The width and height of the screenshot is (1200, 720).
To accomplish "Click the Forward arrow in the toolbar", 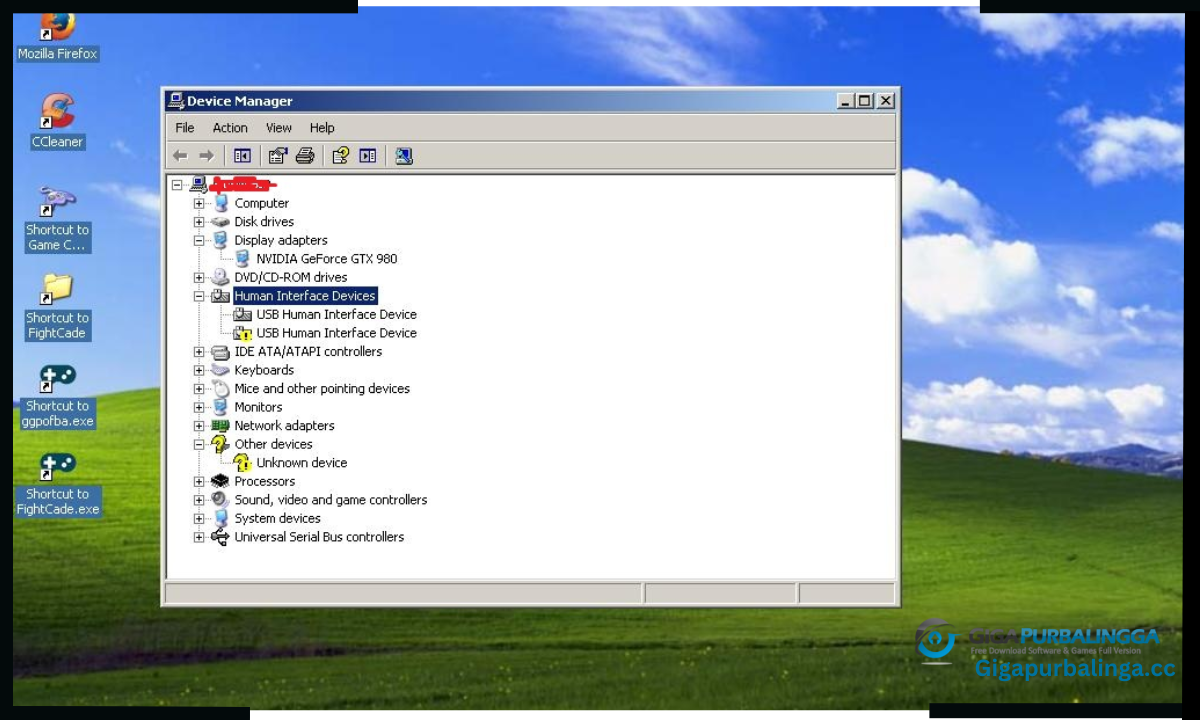I will click(207, 156).
